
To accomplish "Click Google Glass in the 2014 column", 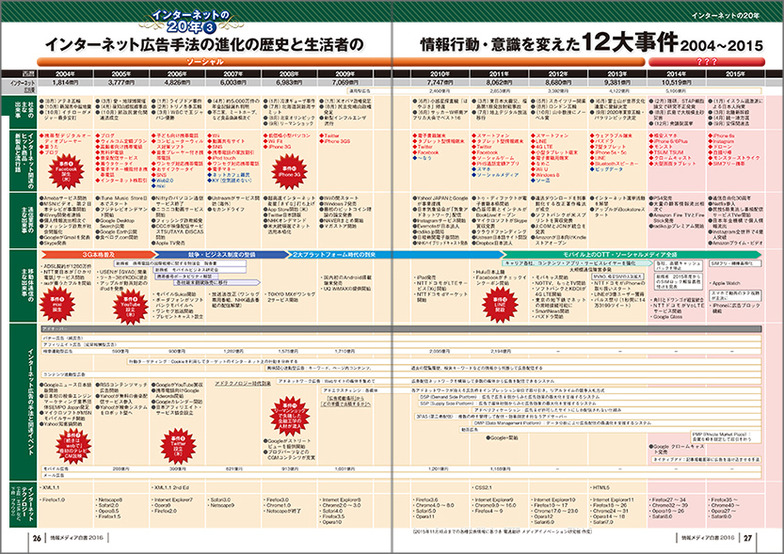I will pos(666,316).
